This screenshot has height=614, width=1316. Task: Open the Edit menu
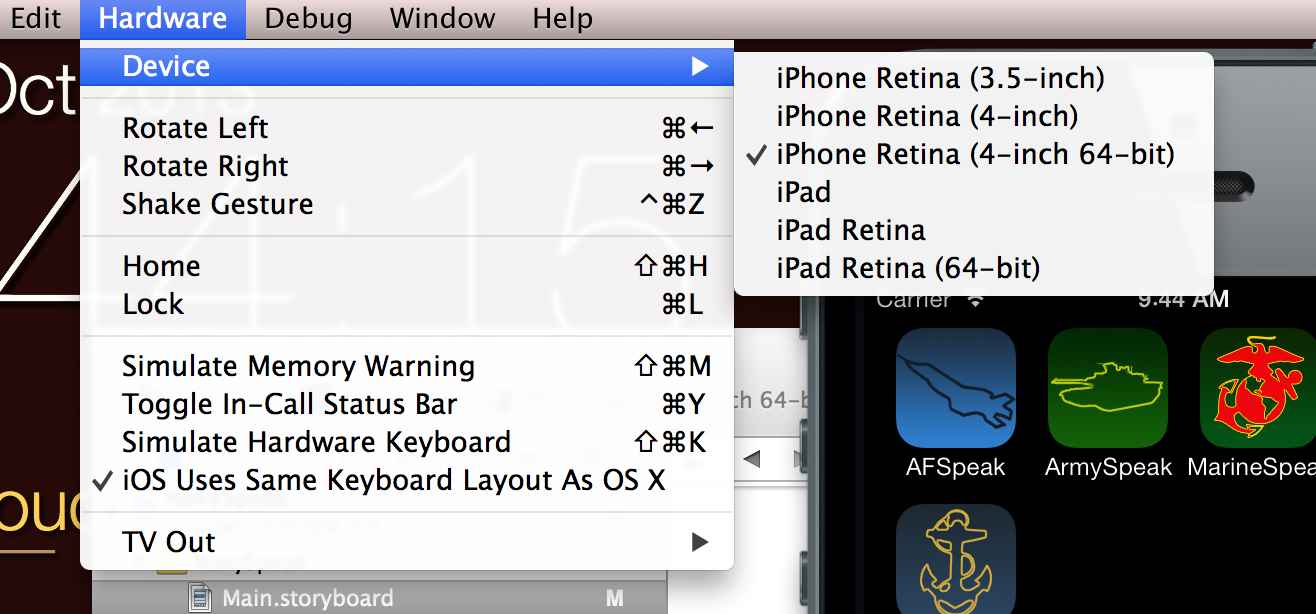pyautogui.click(x=36, y=18)
